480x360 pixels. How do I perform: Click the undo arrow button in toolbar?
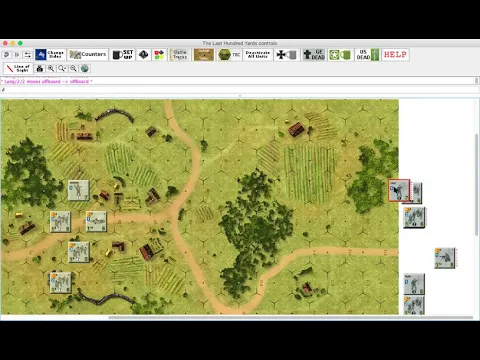pos(6,55)
